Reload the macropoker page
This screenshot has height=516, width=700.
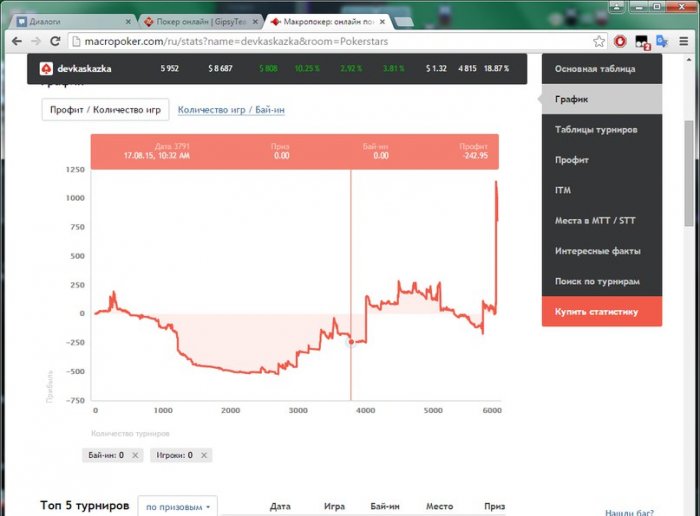point(55,42)
